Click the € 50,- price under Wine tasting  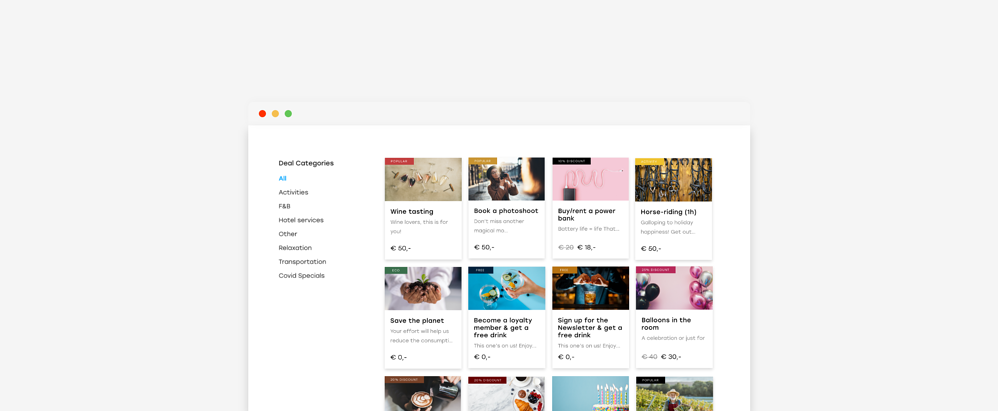click(400, 249)
